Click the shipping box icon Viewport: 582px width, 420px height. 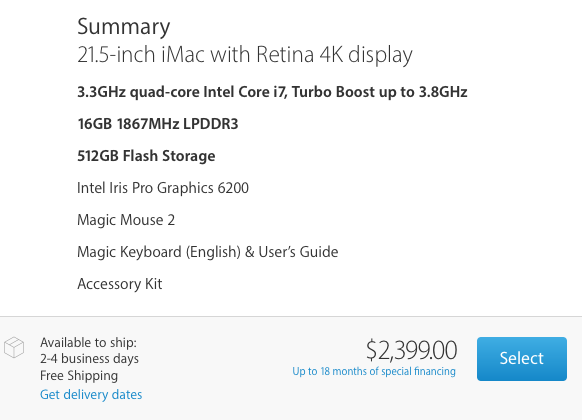(x=14, y=347)
